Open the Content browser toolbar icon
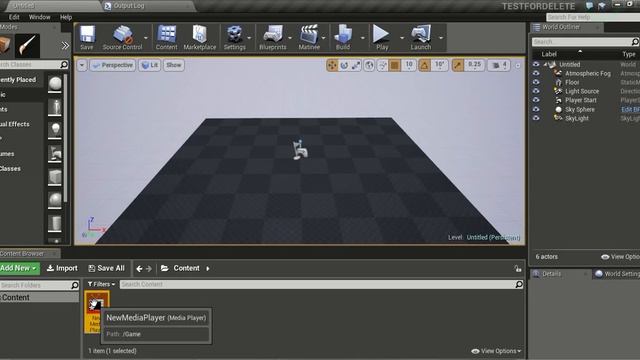 (167, 38)
